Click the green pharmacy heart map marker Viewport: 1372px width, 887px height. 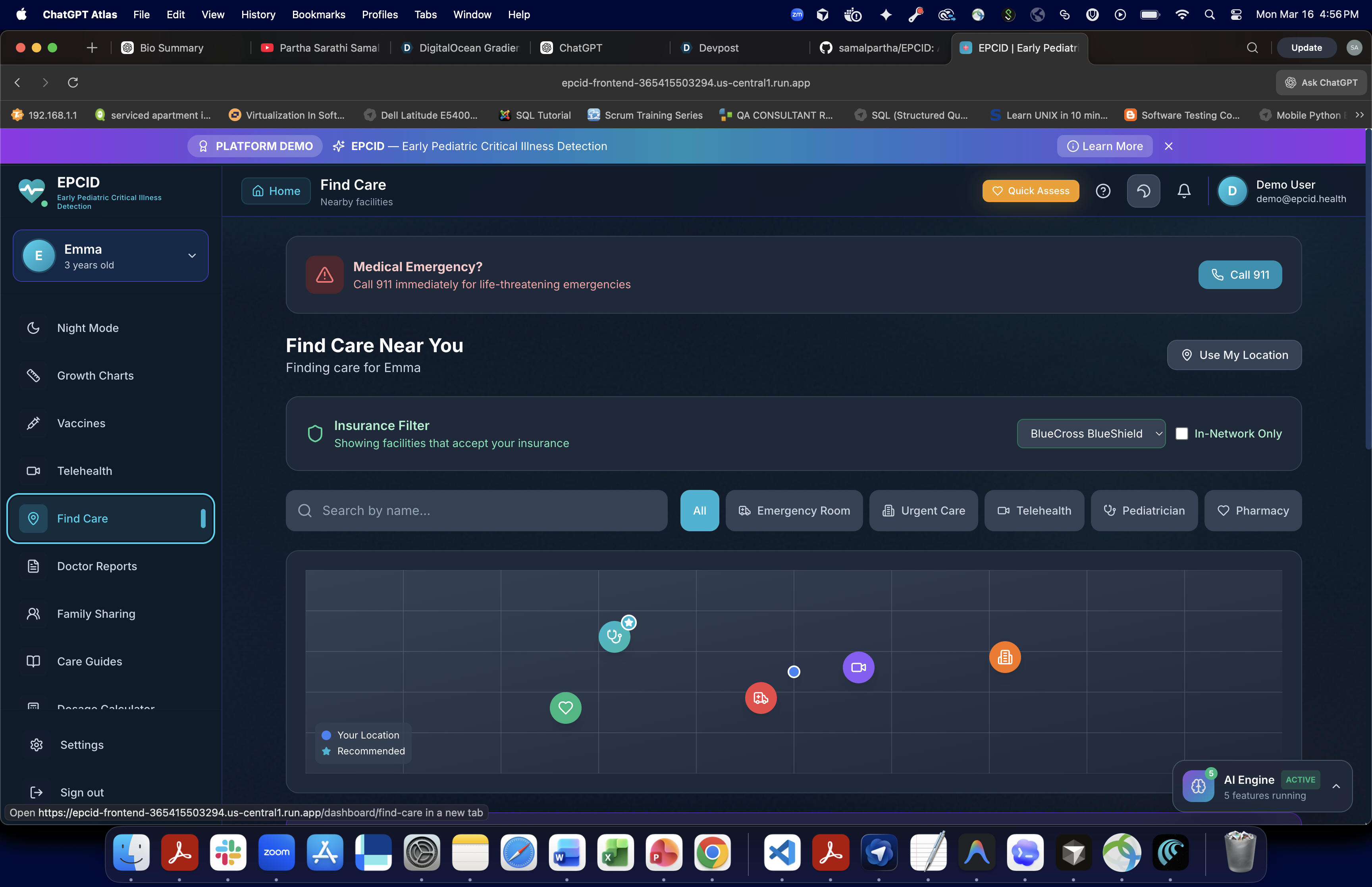[565, 707]
